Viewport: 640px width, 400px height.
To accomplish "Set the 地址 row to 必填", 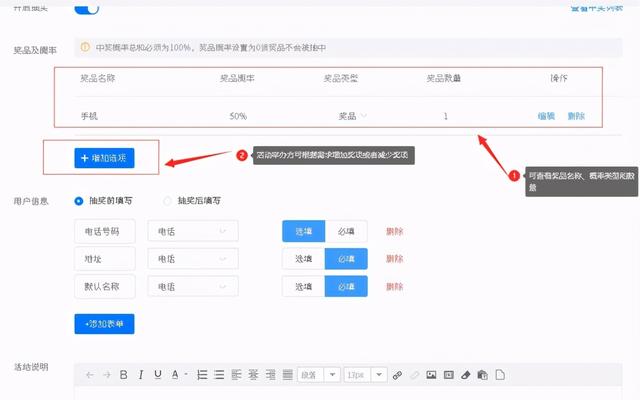I will point(346,259).
